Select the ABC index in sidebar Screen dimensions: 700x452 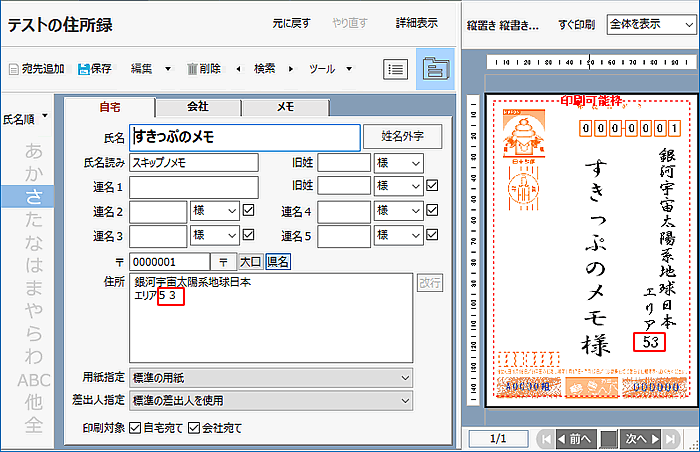34,380
